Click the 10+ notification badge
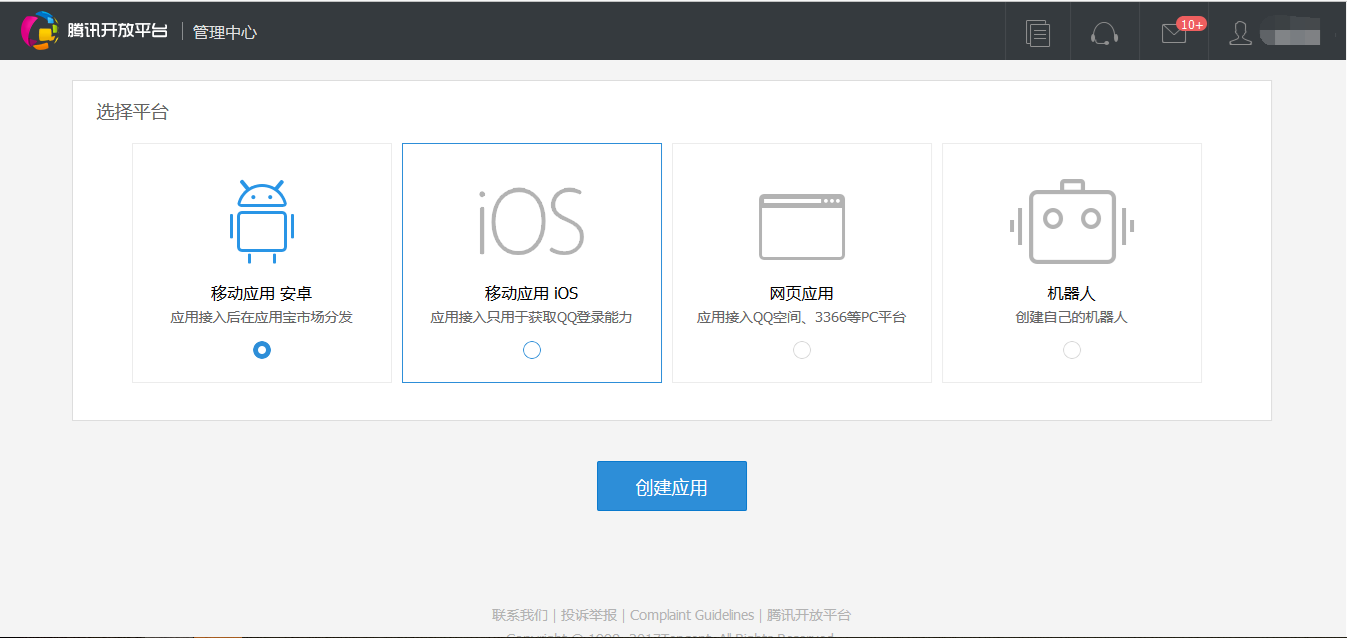The height and width of the screenshot is (638, 1347). [x=1191, y=24]
